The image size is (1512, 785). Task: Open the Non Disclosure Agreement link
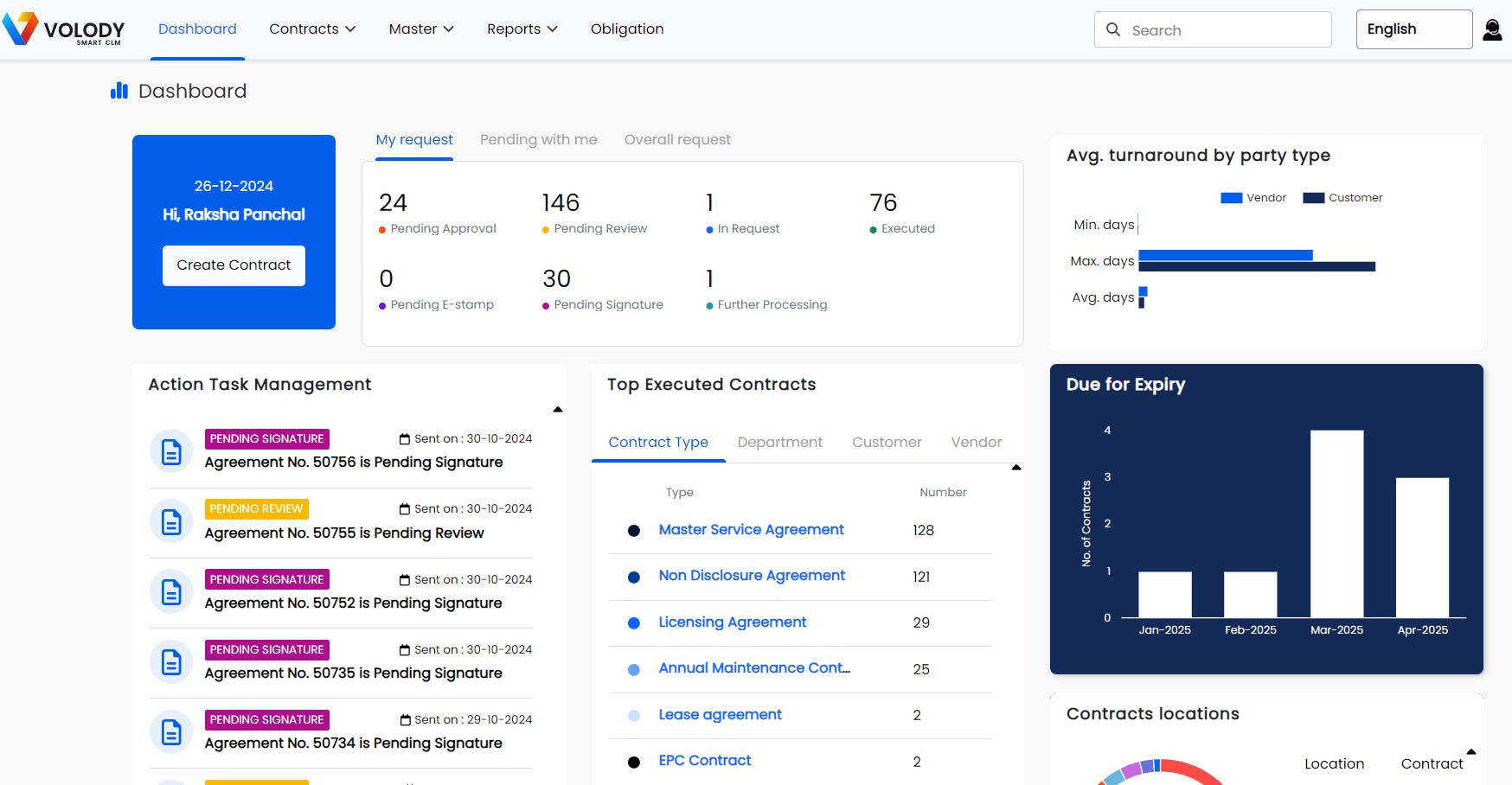(751, 575)
